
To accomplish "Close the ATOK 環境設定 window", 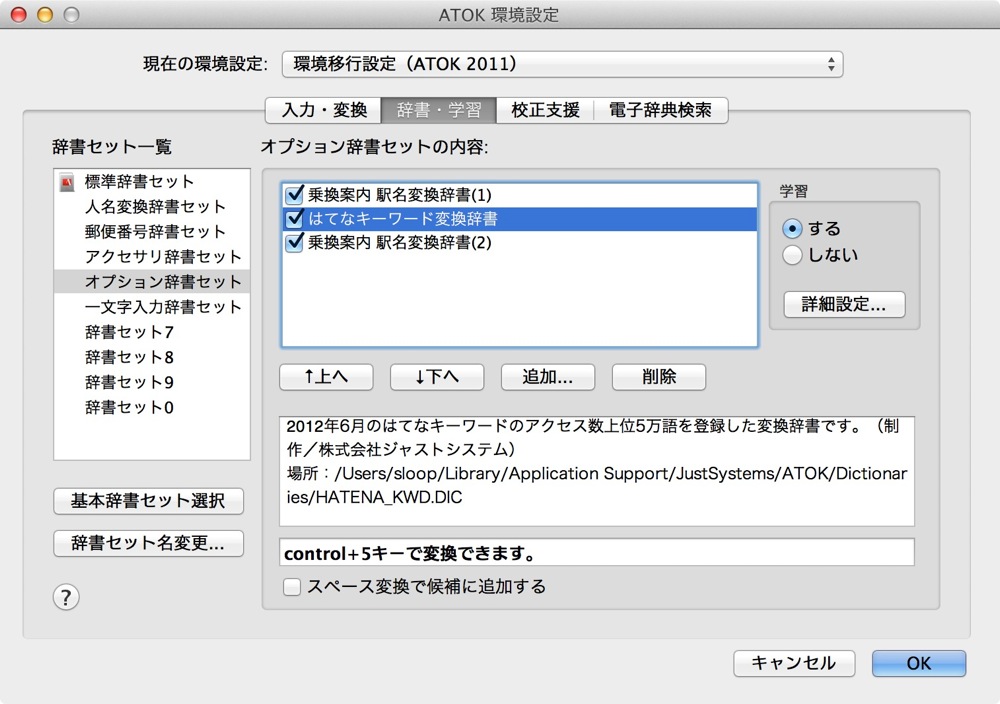I will [x=18, y=15].
